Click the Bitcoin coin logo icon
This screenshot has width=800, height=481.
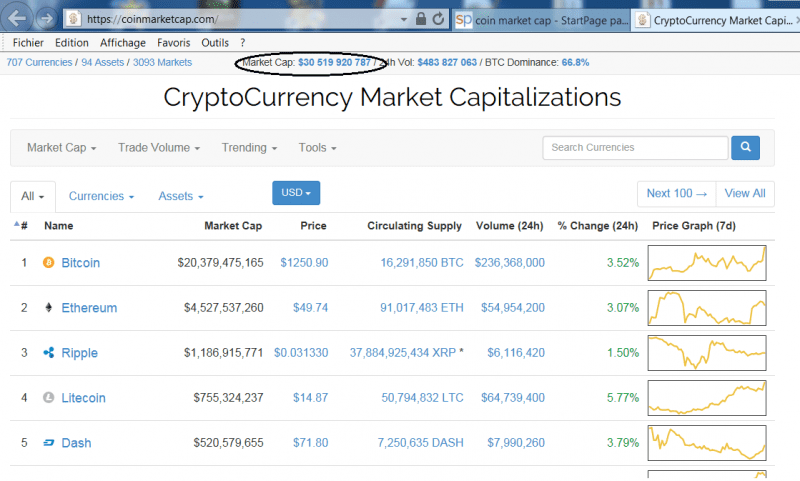point(48,263)
